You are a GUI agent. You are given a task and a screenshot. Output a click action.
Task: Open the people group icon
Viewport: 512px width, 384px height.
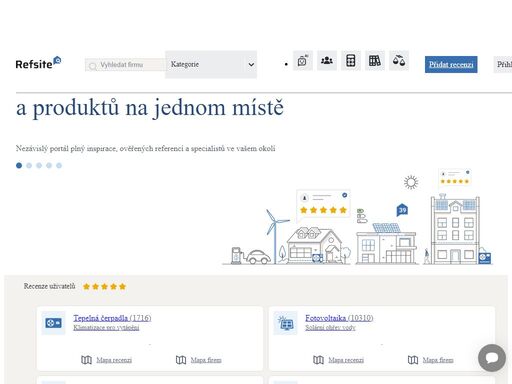pos(327,61)
